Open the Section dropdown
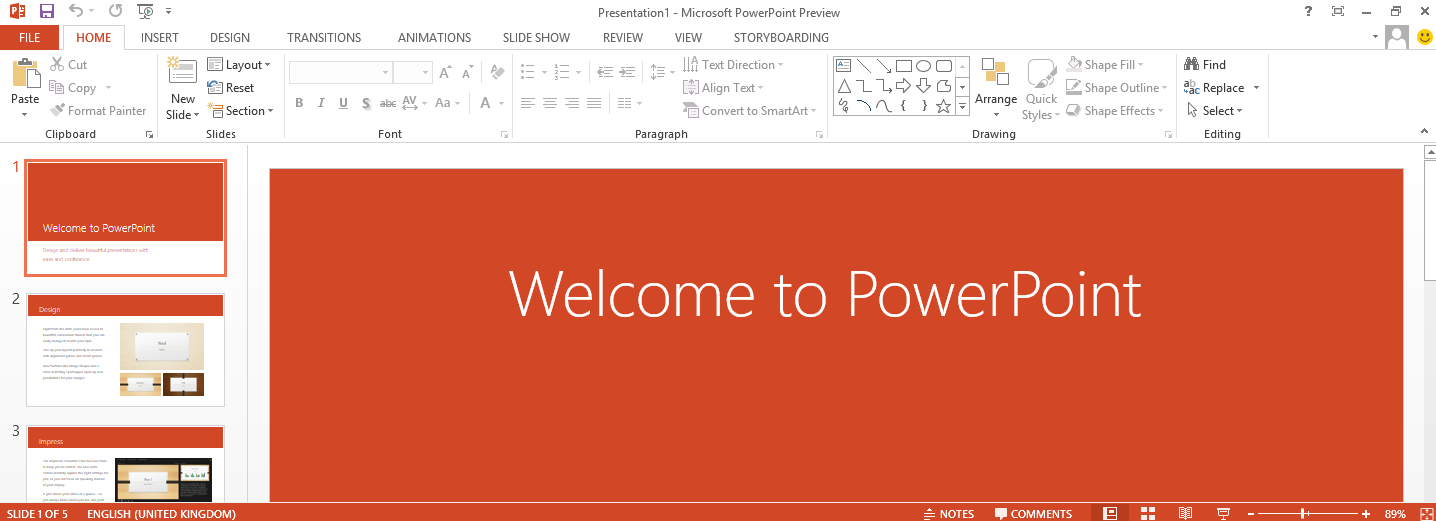The width and height of the screenshot is (1436, 521). (240, 111)
